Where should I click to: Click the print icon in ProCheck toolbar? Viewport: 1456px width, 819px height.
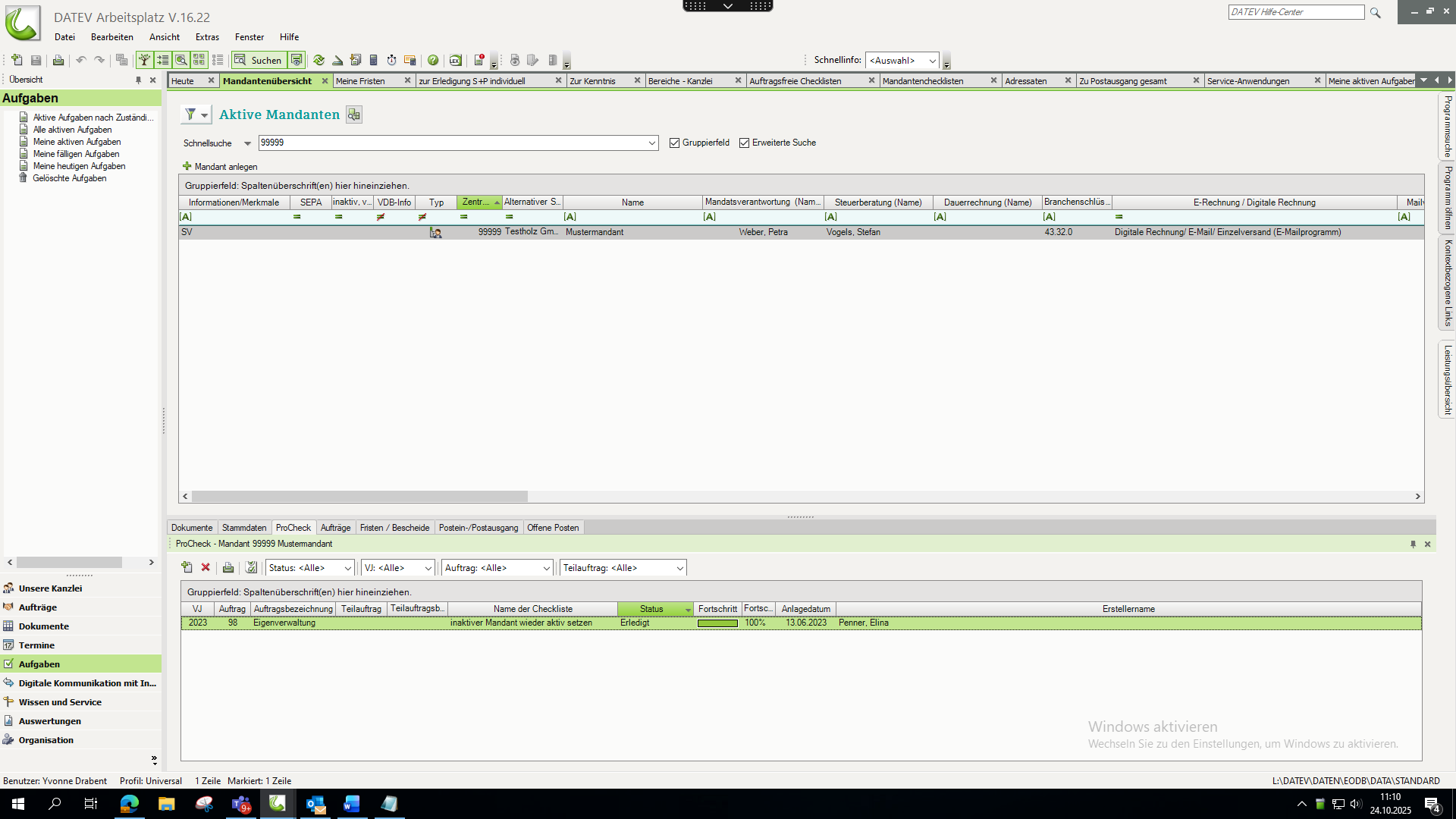[228, 567]
